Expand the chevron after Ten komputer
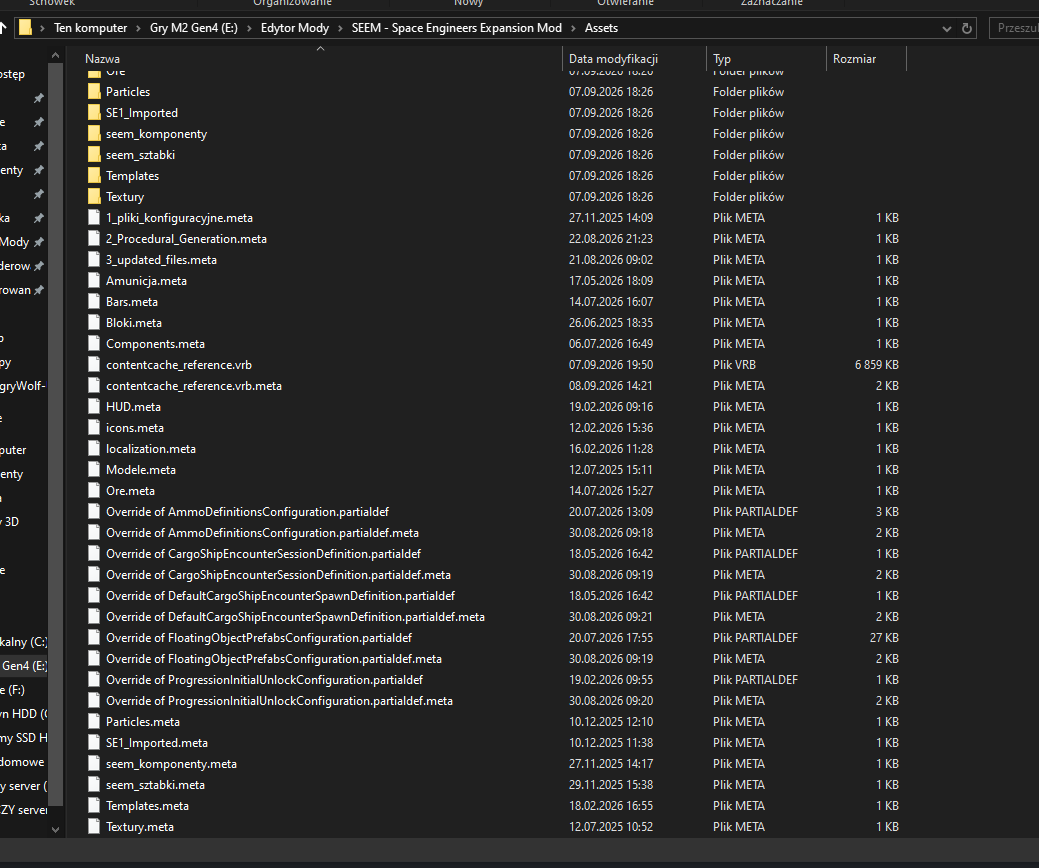Image resolution: width=1039 pixels, height=868 pixels. [x=138, y=28]
